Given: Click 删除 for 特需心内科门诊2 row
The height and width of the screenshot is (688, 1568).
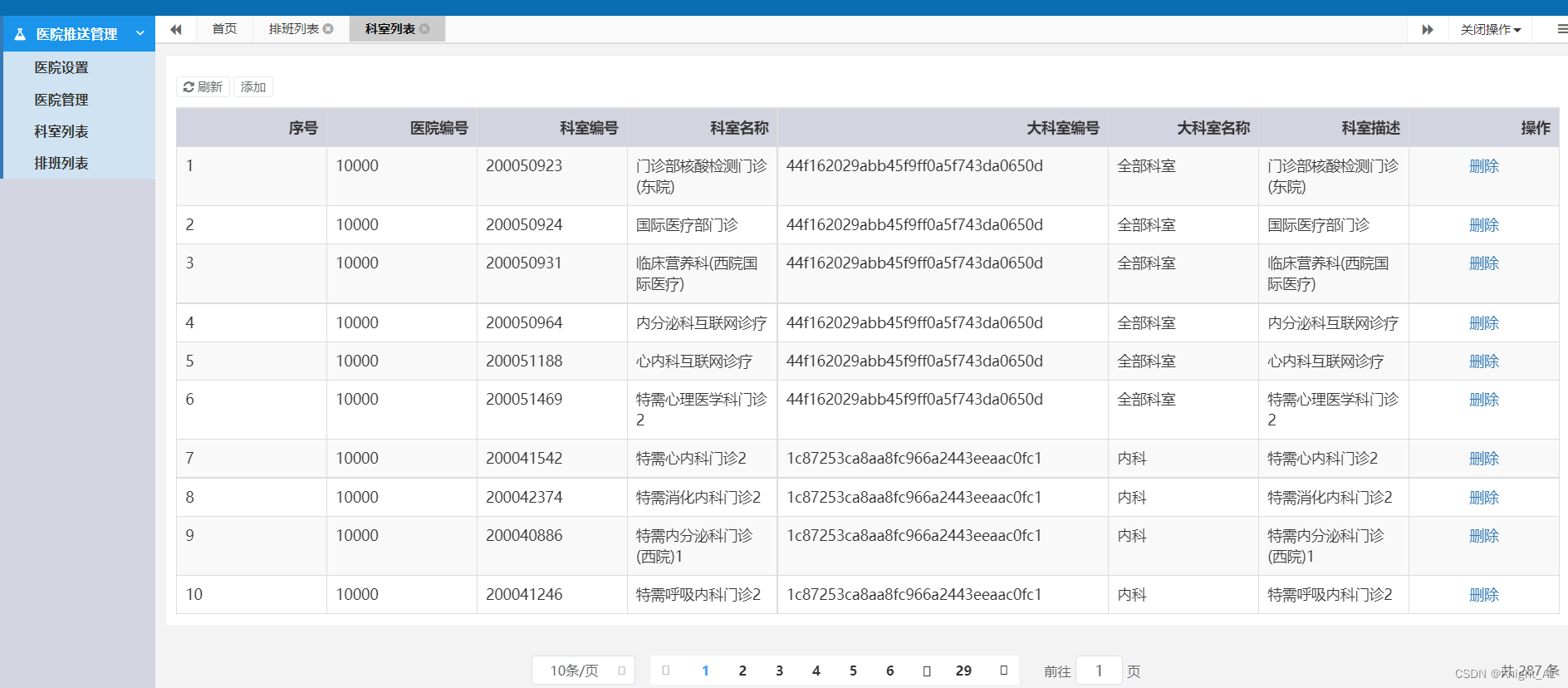Looking at the screenshot, I should (x=1483, y=459).
